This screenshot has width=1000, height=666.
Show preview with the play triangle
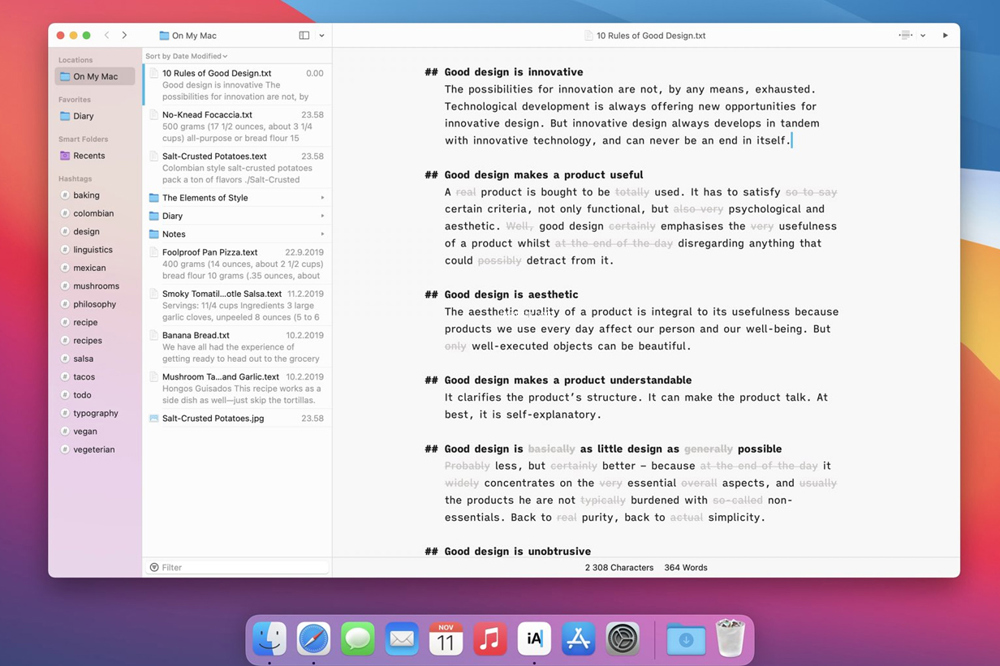pos(945,35)
